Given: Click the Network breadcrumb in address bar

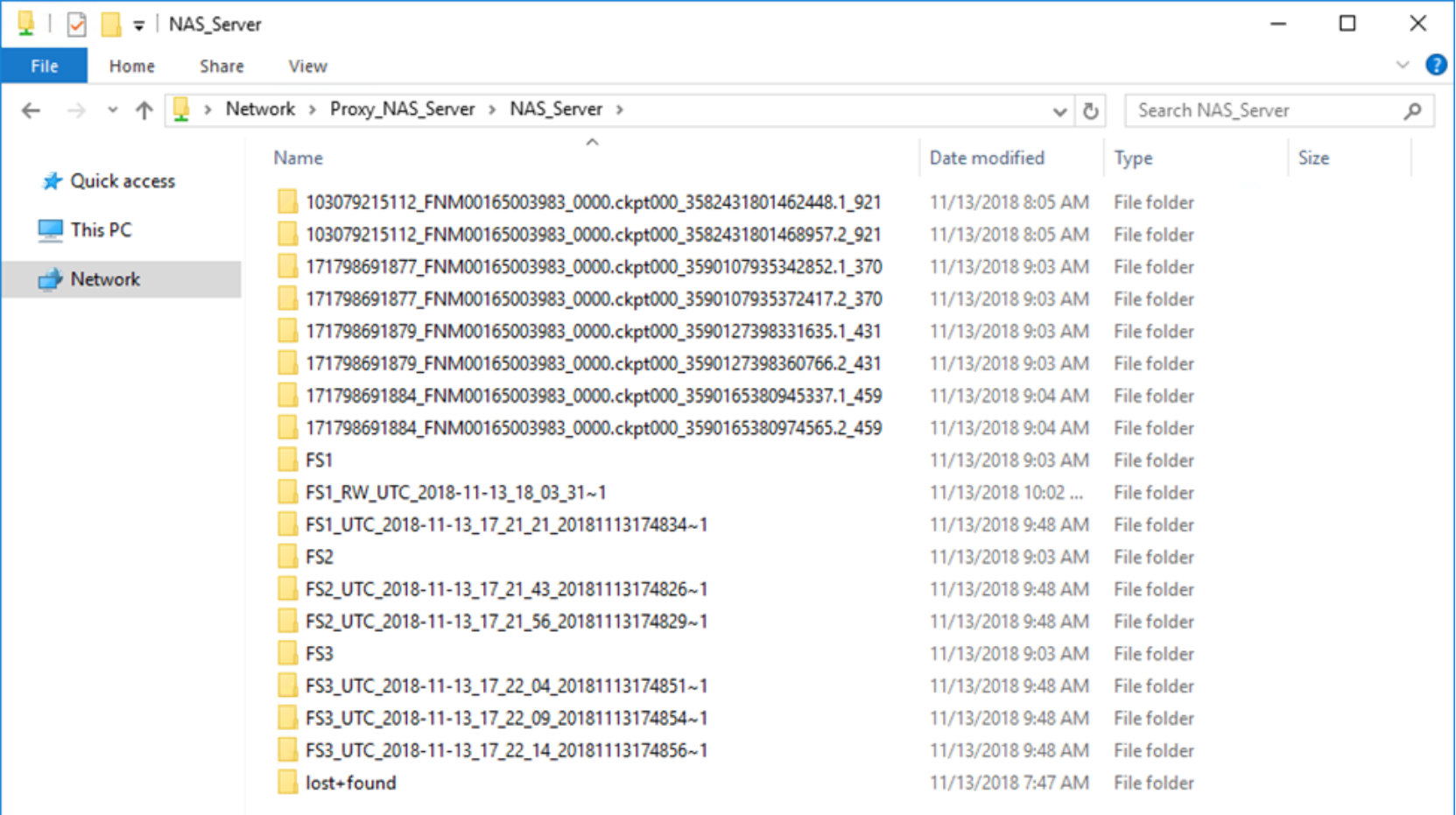Looking at the screenshot, I should pos(260,109).
